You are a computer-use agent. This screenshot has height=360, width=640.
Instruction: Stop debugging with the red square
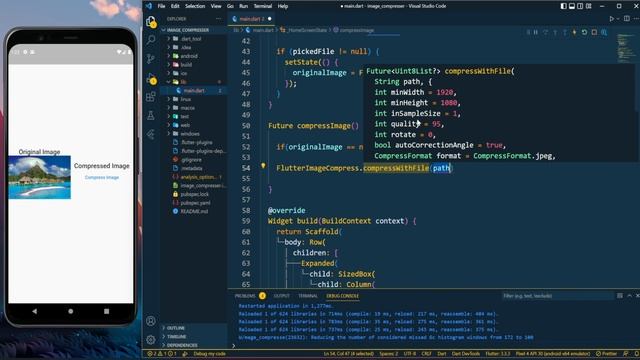594,32
